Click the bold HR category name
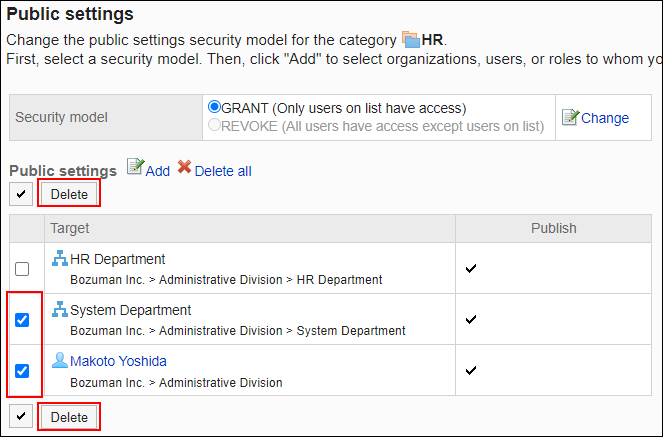The width and height of the screenshot is (663, 437). pyautogui.click(x=432, y=40)
